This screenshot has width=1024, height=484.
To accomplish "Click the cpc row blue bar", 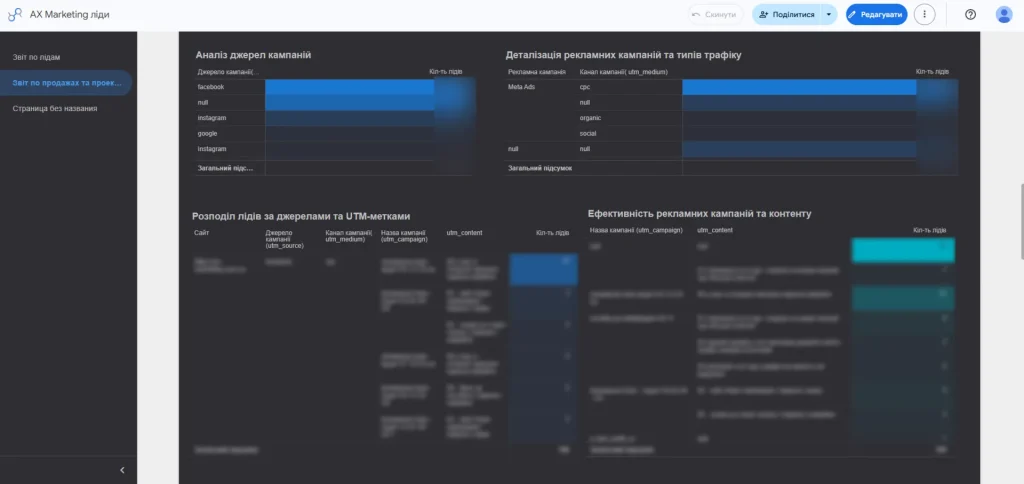I will [x=799, y=87].
